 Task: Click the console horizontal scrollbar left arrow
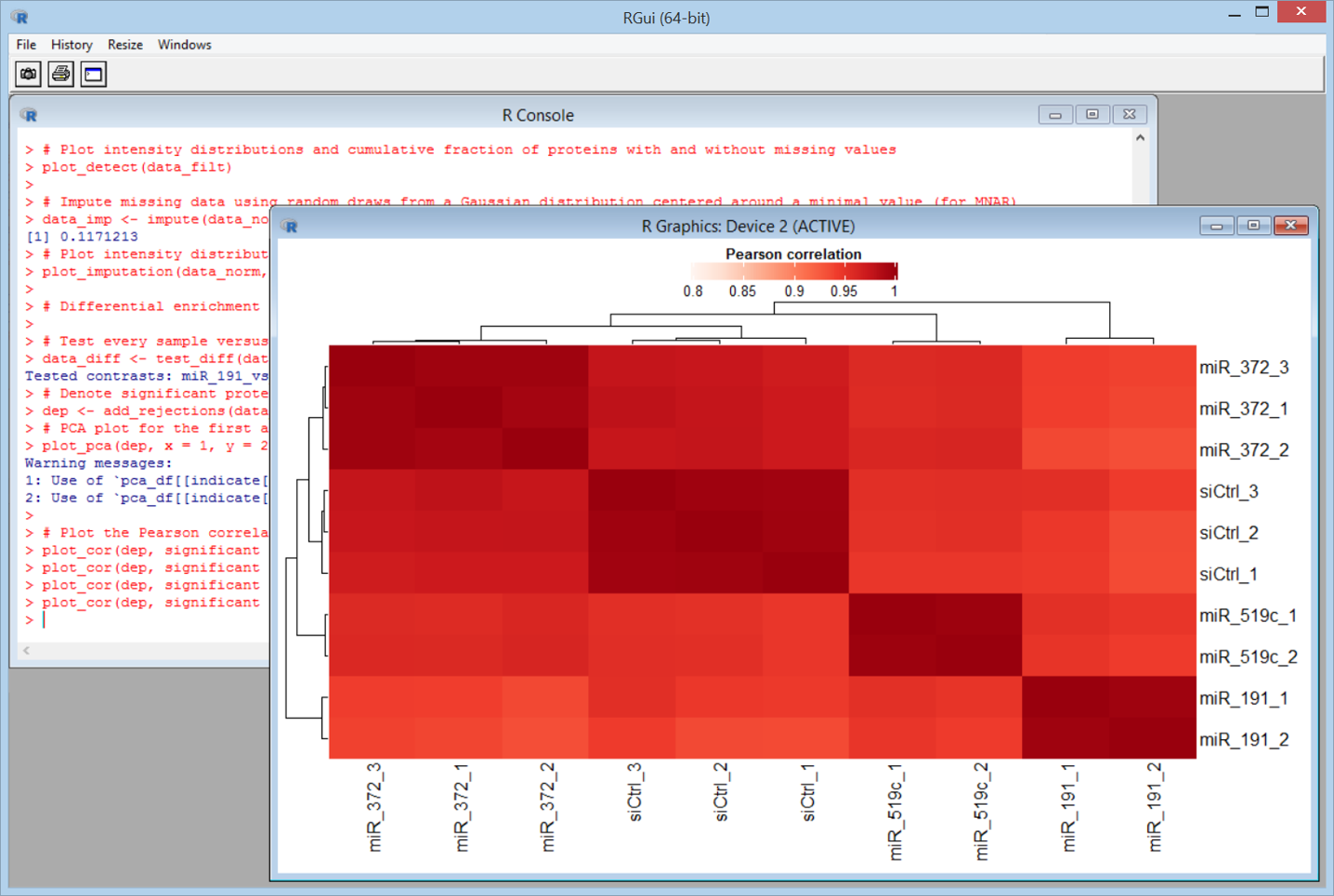pyautogui.click(x=26, y=651)
